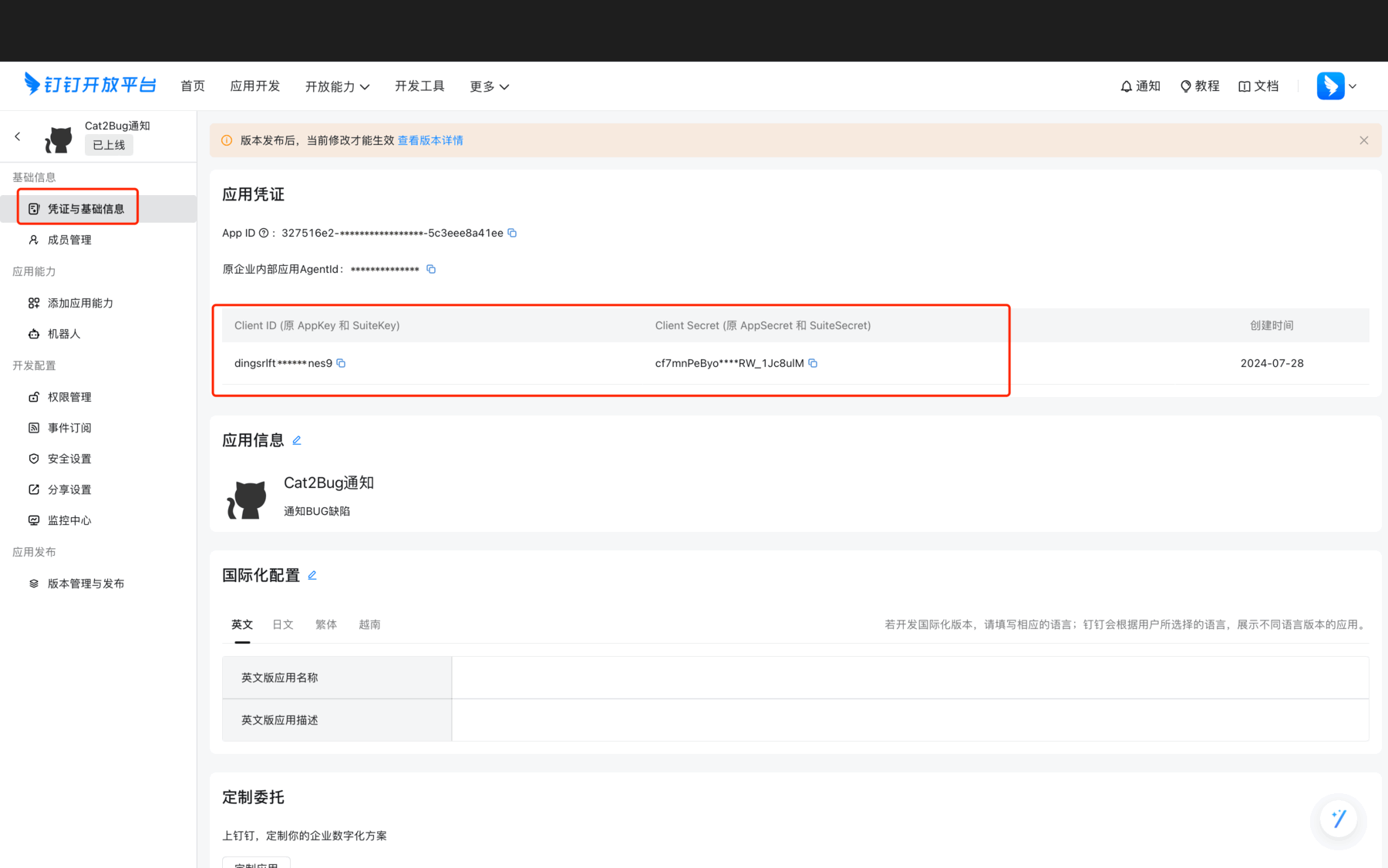Open 查看版本详情 link

pos(430,140)
